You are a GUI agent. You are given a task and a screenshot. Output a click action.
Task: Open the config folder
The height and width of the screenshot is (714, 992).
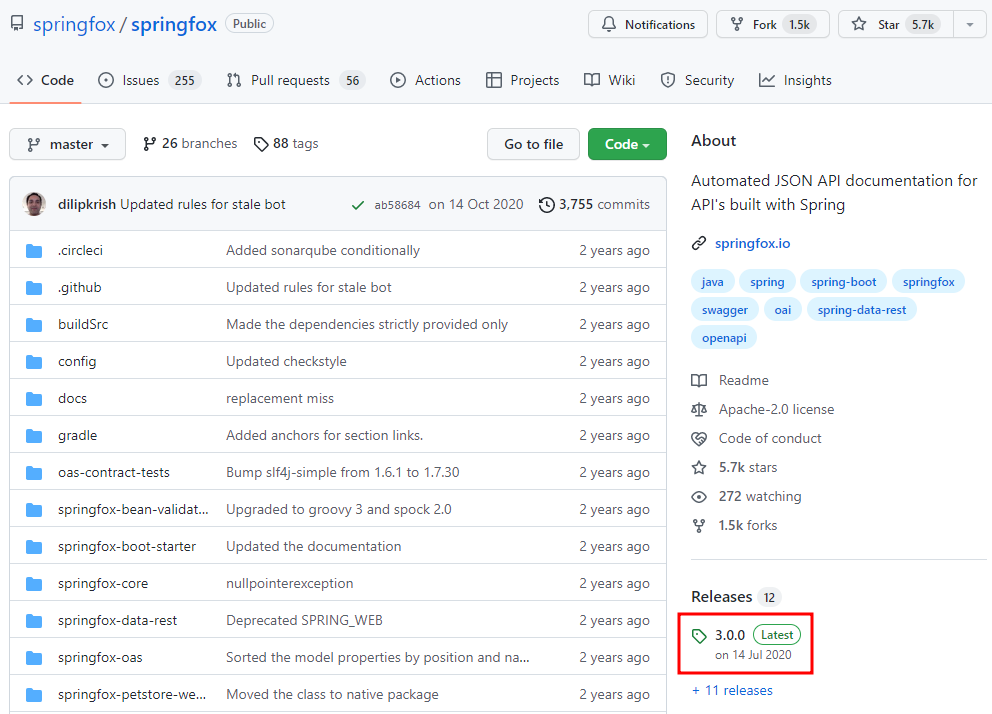coord(77,361)
